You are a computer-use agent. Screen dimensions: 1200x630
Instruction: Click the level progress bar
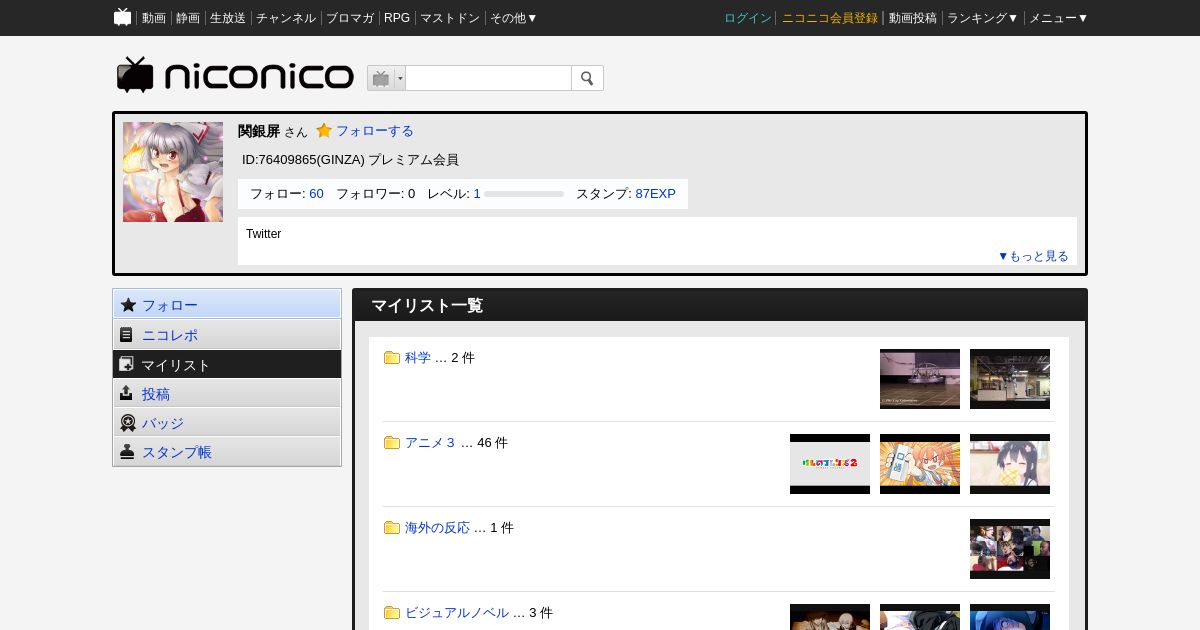point(524,194)
